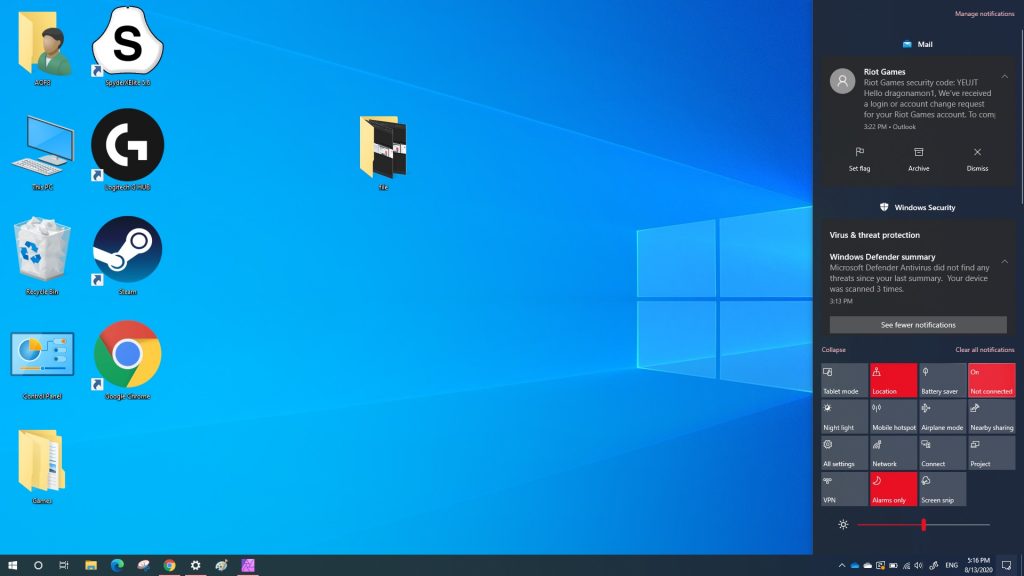
Task: Click Clear all notifications
Action: pos(984,350)
